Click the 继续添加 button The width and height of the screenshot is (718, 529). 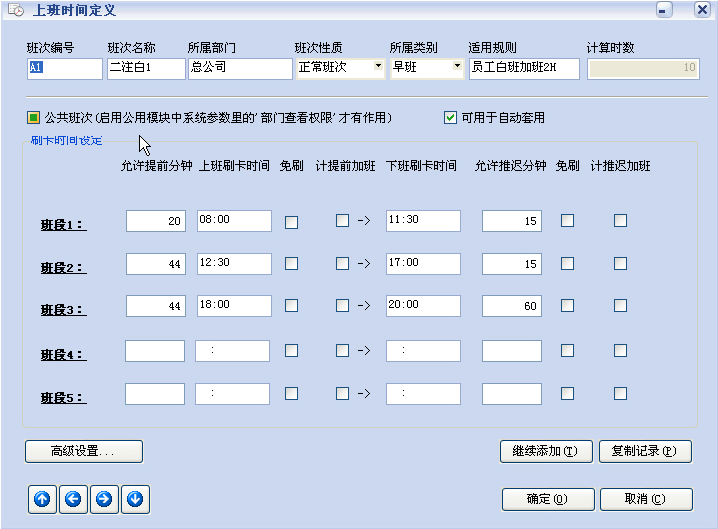tap(546, 451)
